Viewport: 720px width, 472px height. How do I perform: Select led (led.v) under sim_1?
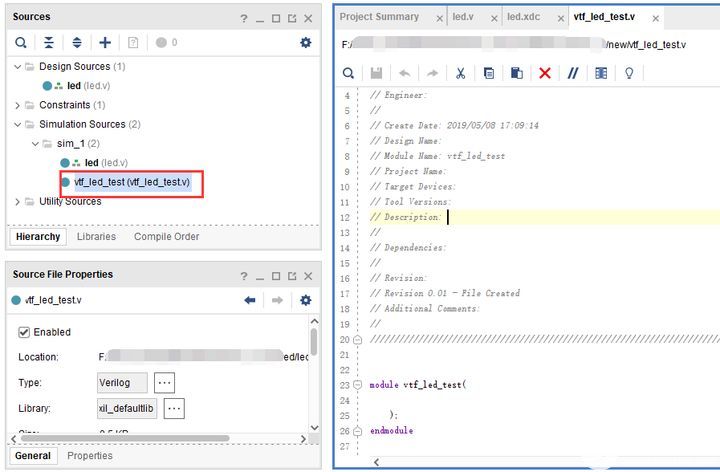pos(94,163)
